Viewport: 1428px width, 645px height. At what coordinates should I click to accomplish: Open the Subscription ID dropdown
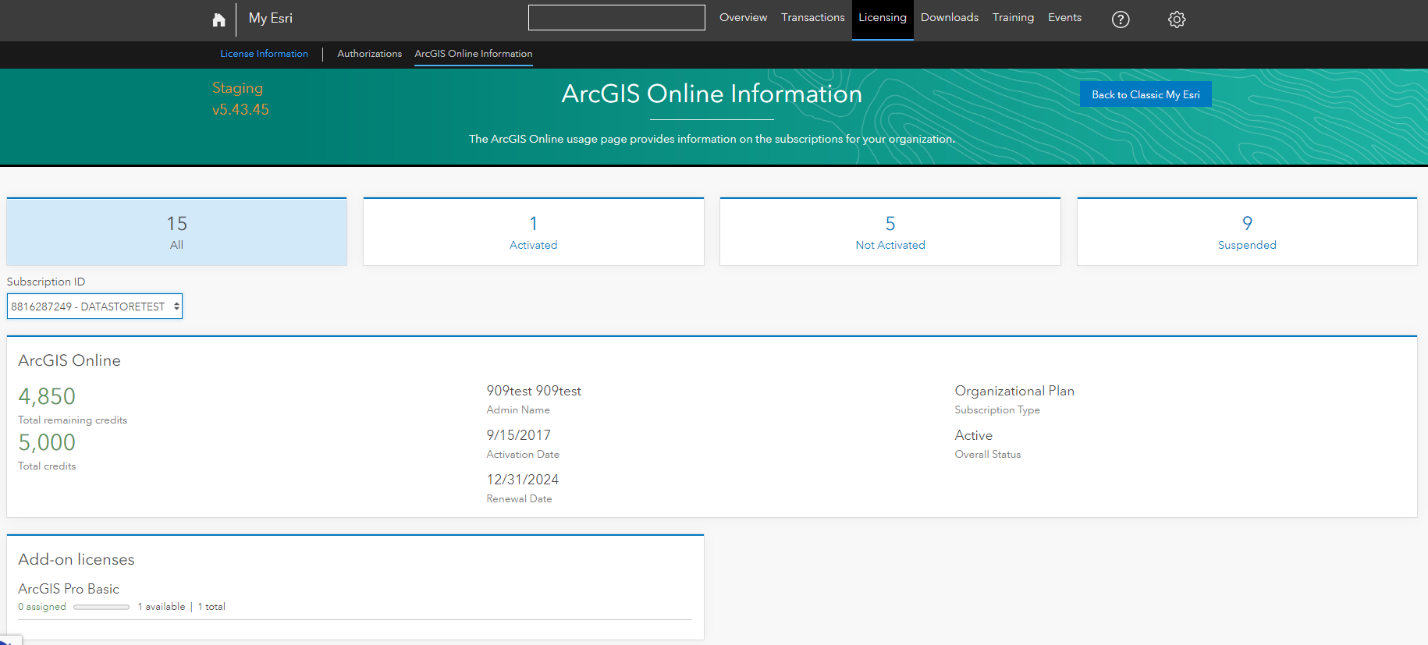pos(94,306)
